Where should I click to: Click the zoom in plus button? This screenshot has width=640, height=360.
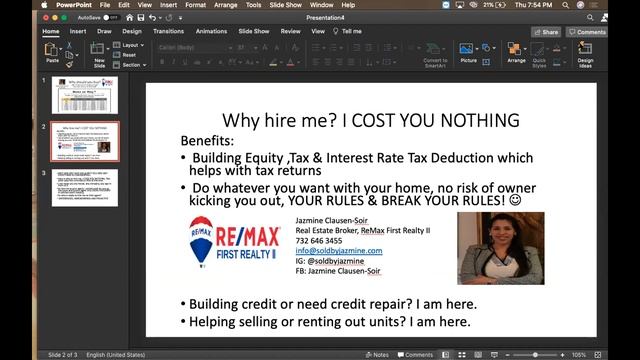click(562, 355)
